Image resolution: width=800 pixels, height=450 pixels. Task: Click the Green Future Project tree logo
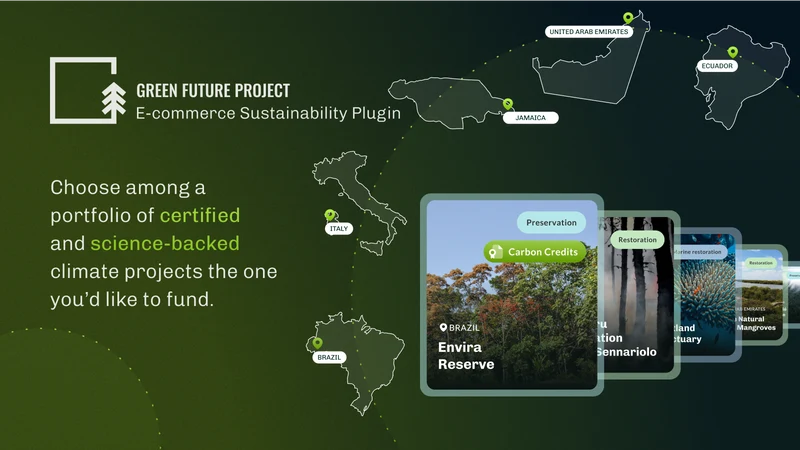[88, 90]
